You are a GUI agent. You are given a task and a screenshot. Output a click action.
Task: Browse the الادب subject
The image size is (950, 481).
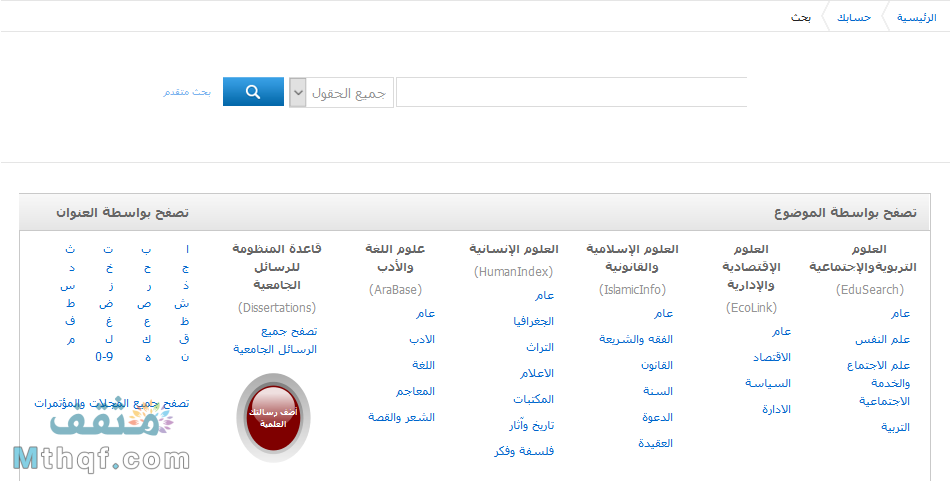tap(422, 339)
